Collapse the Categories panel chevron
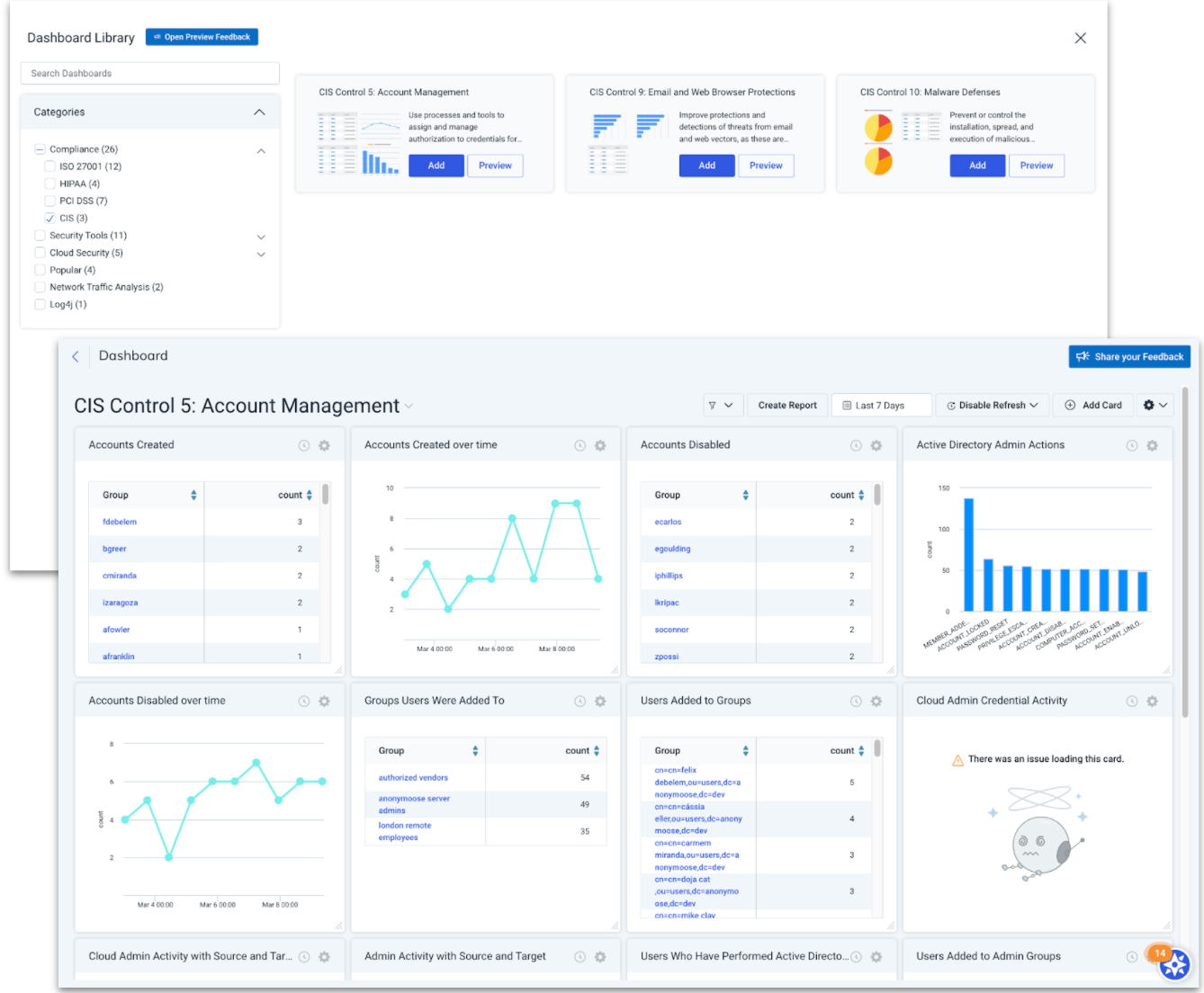1204x993 pixels. pyautogui.click(x=259, y=112)
